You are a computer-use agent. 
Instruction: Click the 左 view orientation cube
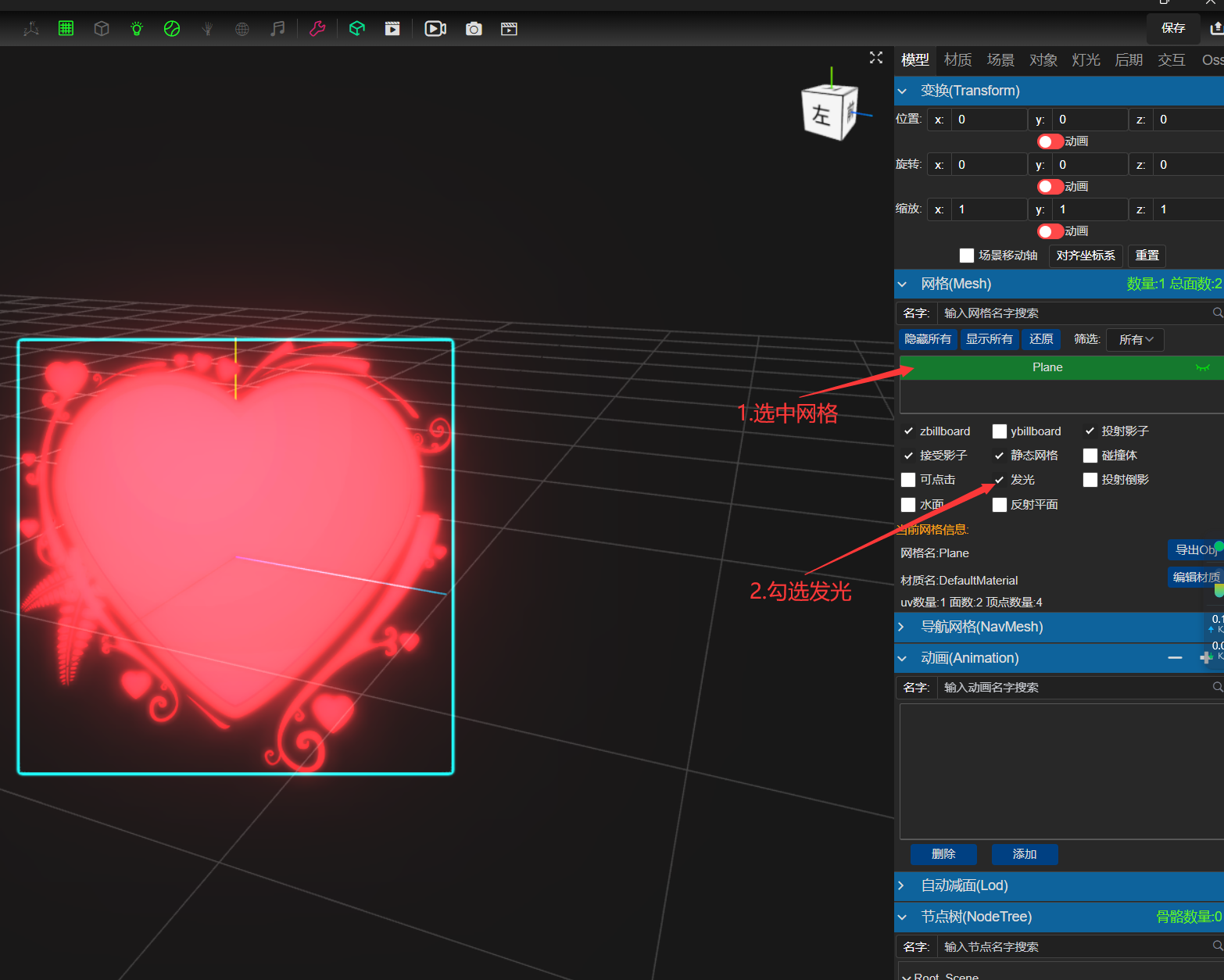[829, 114]
